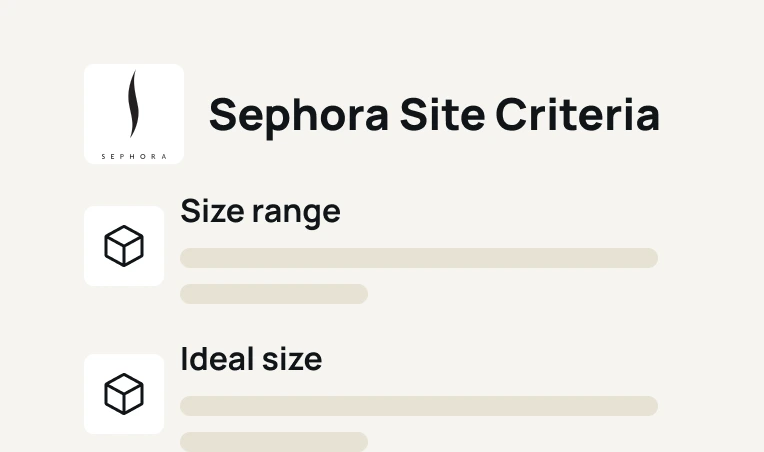This screenshot has height=452, width=764.
Task: Click the word "Sephora" in the title
Action: 298,115
